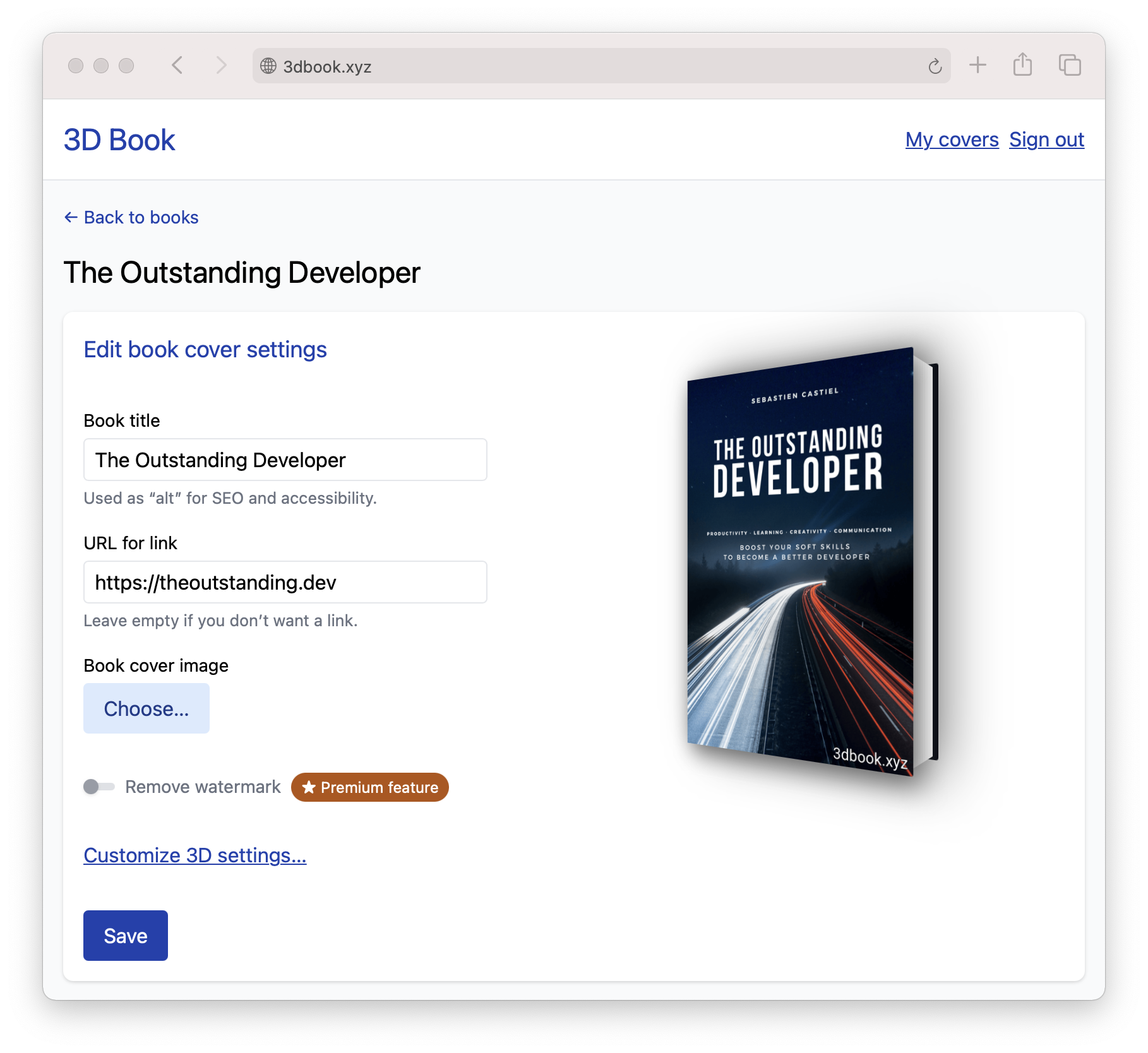This screenshot has height=1053, width=1148.
Task: Click Choose... to upload cover image
Action: tap(146, 708)
